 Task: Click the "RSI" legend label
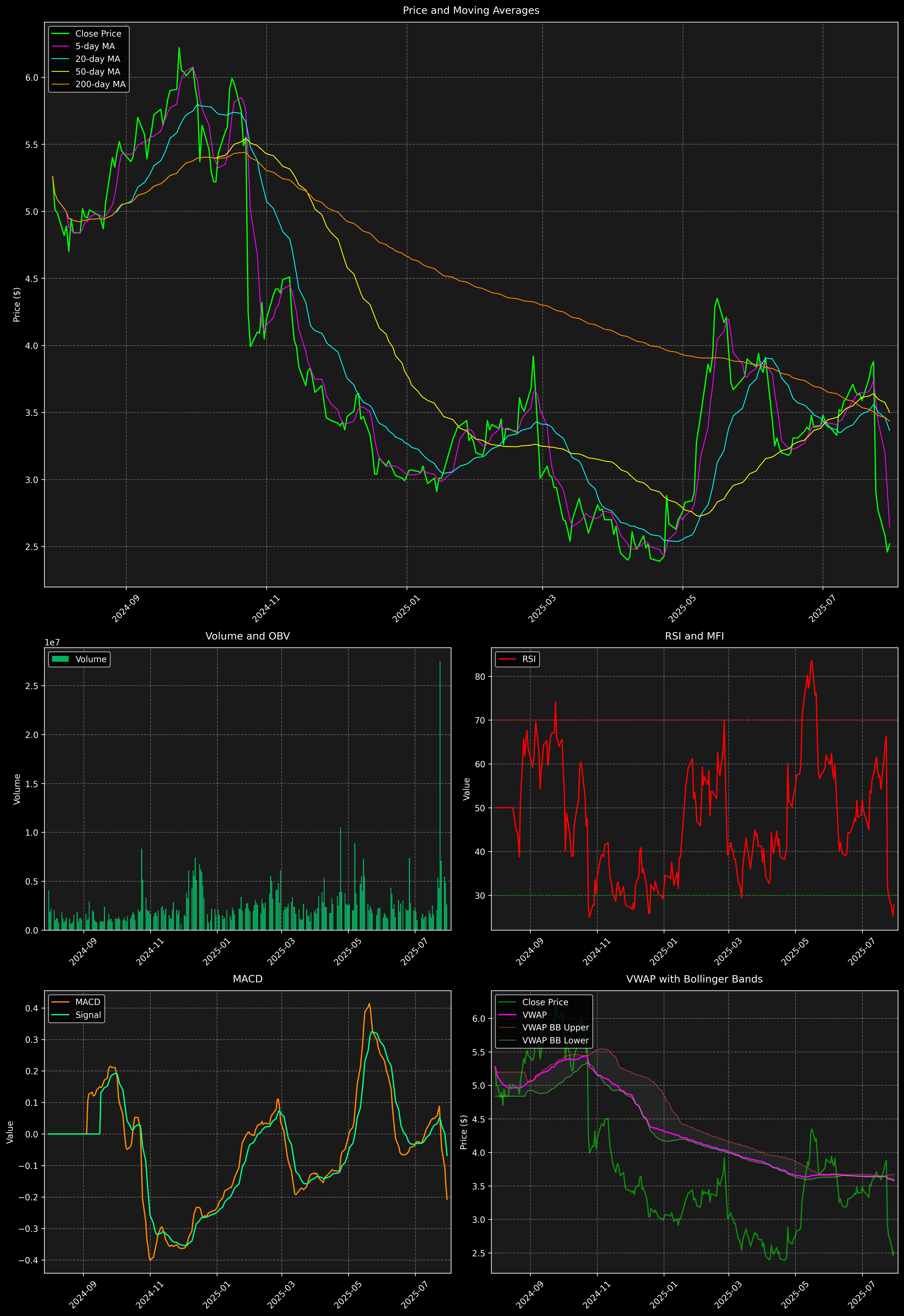(529, 659)
